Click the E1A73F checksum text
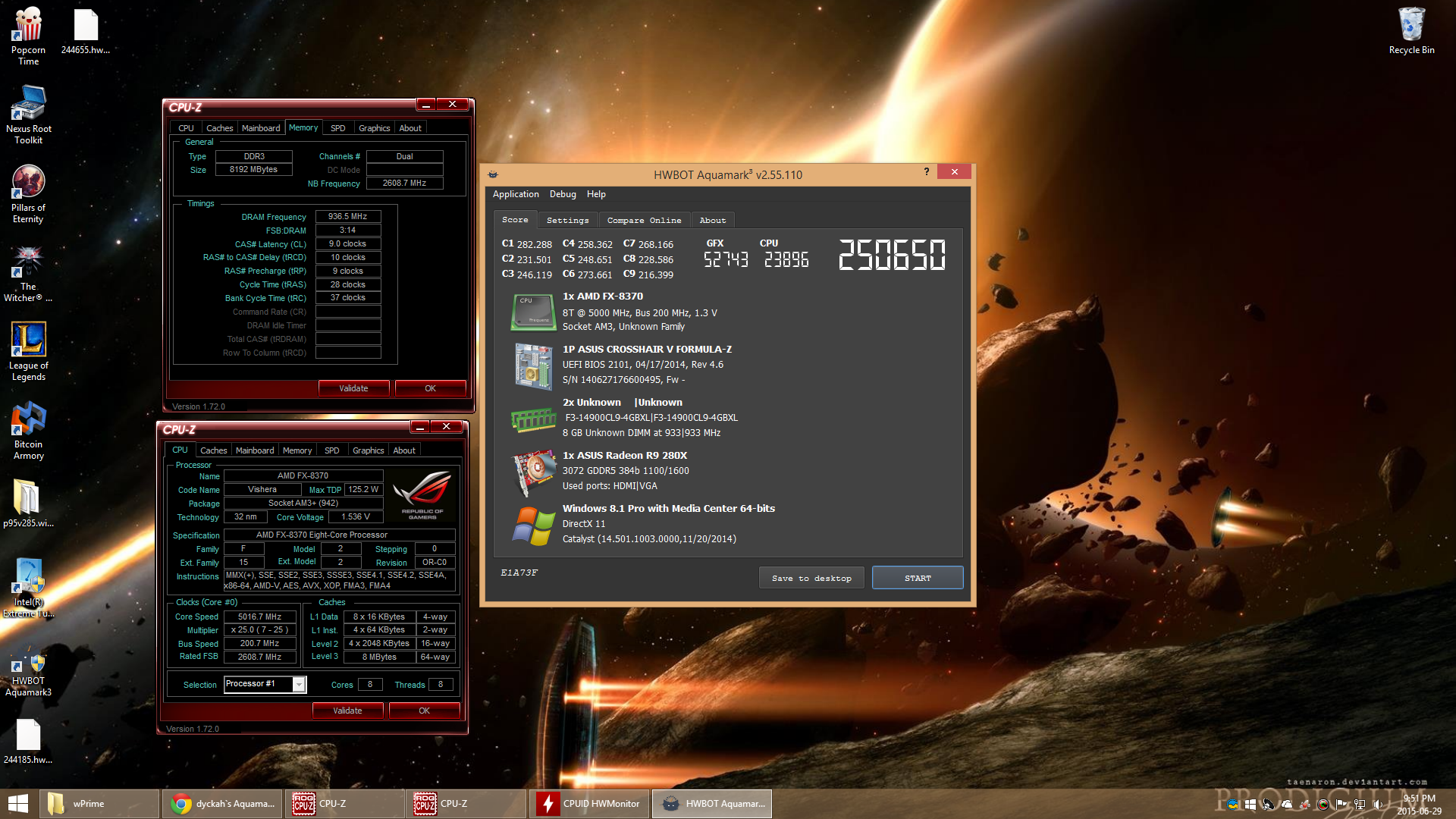This screenshot has height=819, width=1456. pos(519,573)
